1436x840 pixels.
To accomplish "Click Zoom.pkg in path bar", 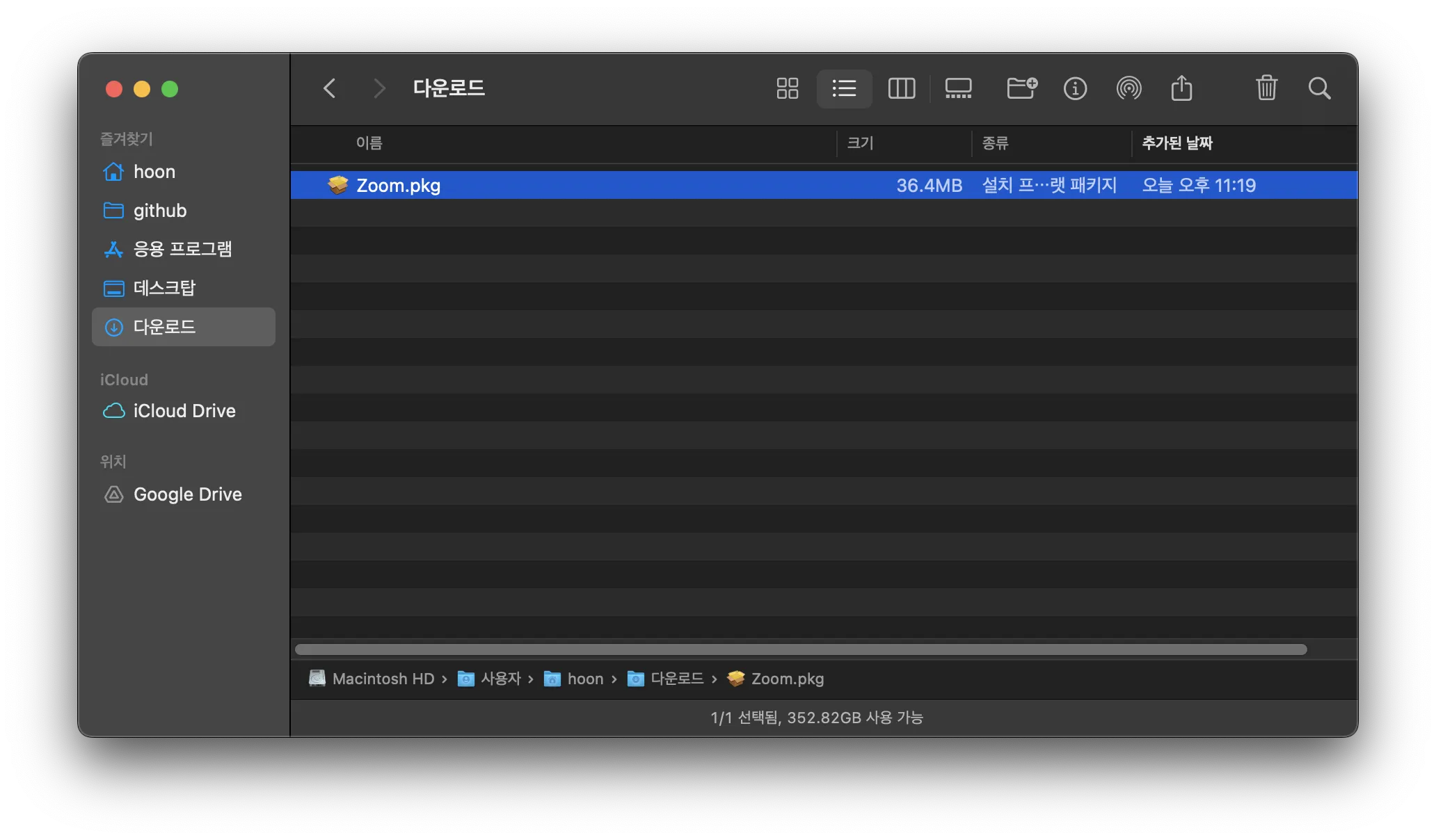I will pyautogui.click(x=775, y=679).
